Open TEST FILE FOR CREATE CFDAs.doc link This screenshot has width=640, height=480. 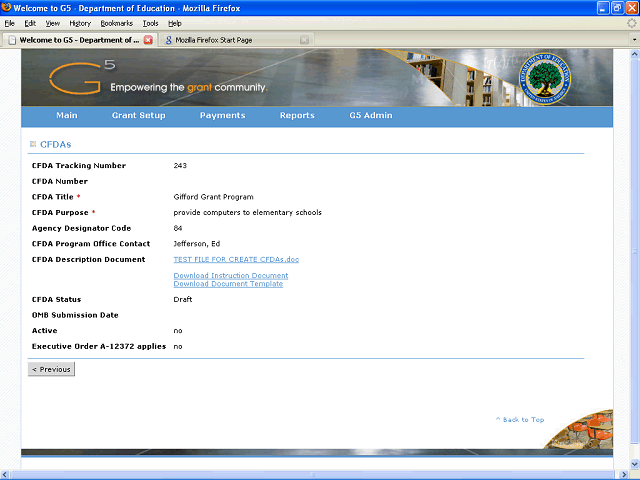[236, 259]
